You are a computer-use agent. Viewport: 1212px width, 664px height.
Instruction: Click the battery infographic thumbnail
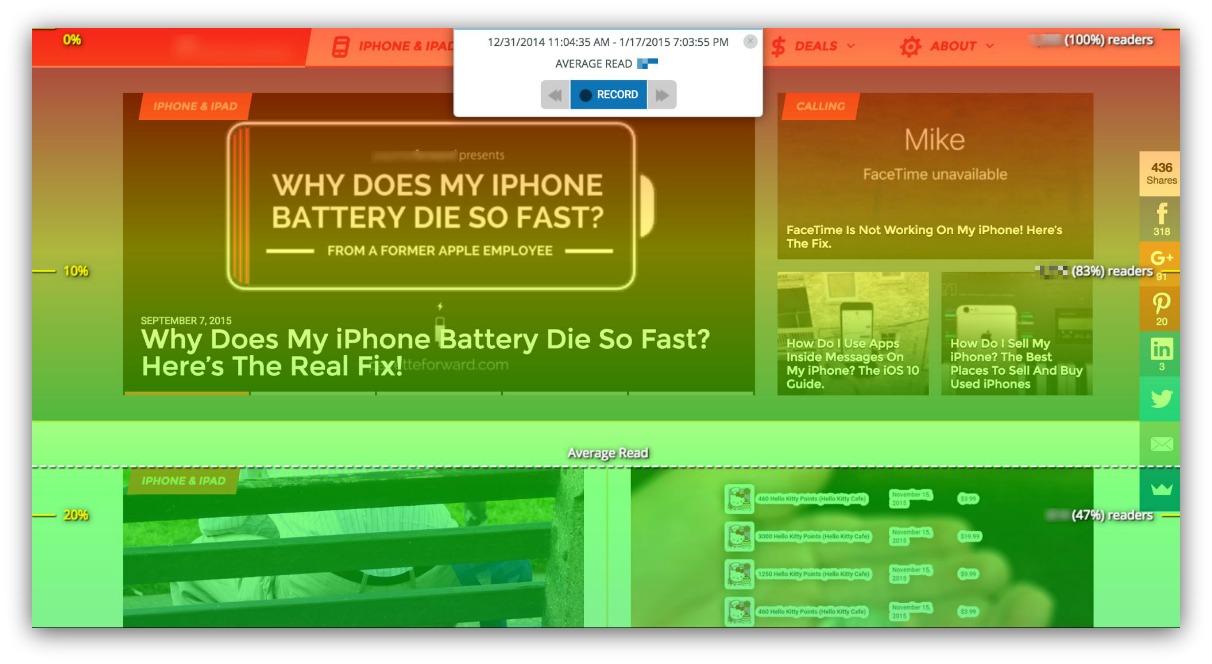(438, 206)
